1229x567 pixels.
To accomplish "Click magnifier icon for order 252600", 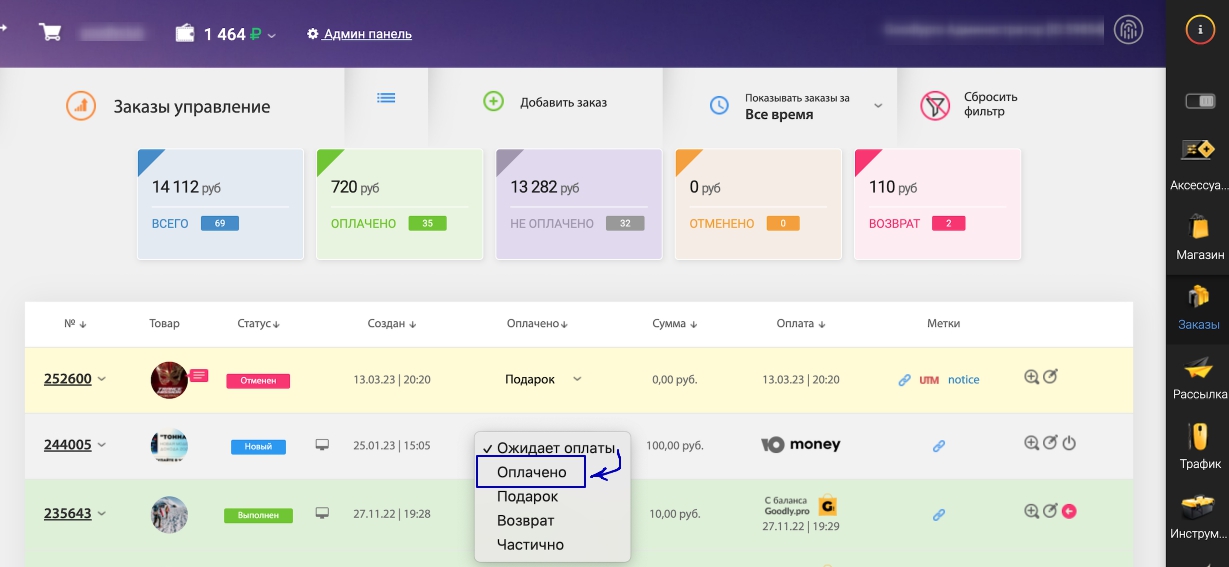I will pyautogui.click(x=1032, y=377).
